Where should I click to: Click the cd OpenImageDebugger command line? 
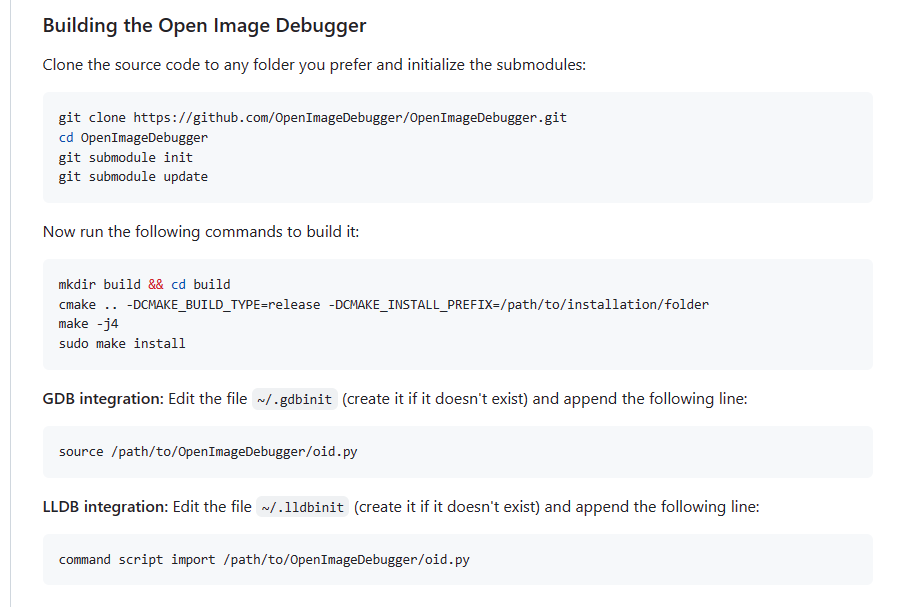133,138
